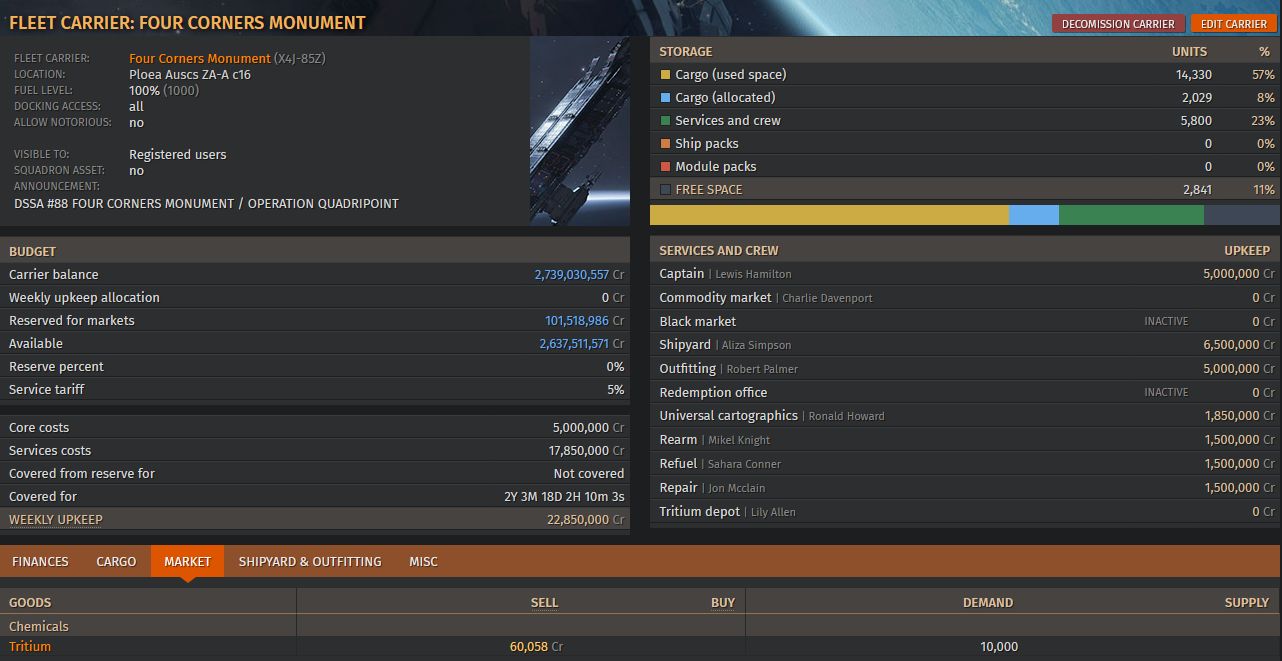Click the SELL column header
Screen dimensions: 1282x661
coord(544,603)
